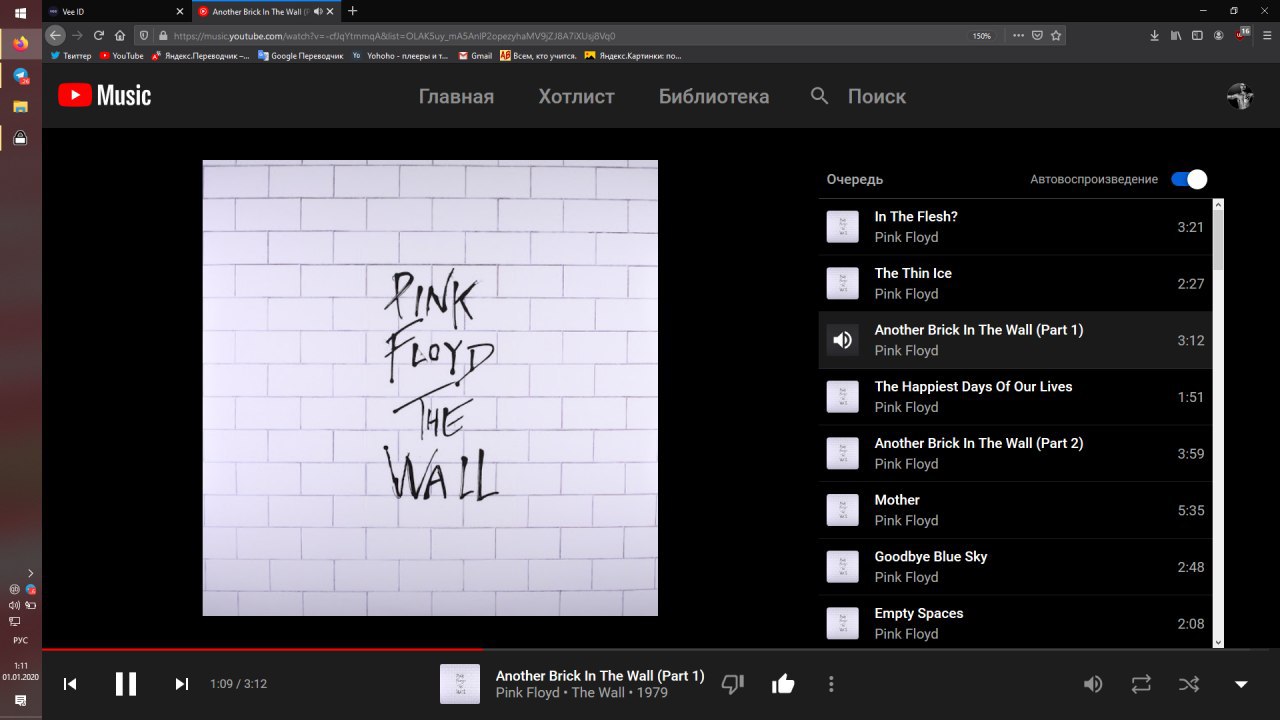Image resolution: width=1280 pixels, height=720 pixels.
Task: Toggle repeat mode
Action: [x=1141, y=684]
